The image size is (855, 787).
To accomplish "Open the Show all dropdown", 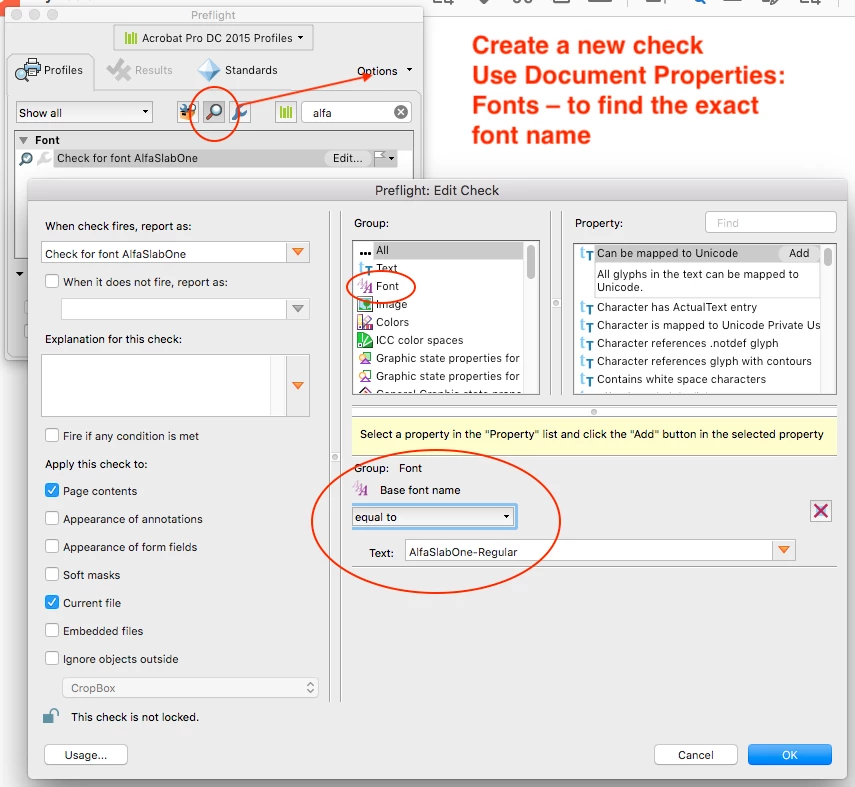I will click(x=85, y=112).
